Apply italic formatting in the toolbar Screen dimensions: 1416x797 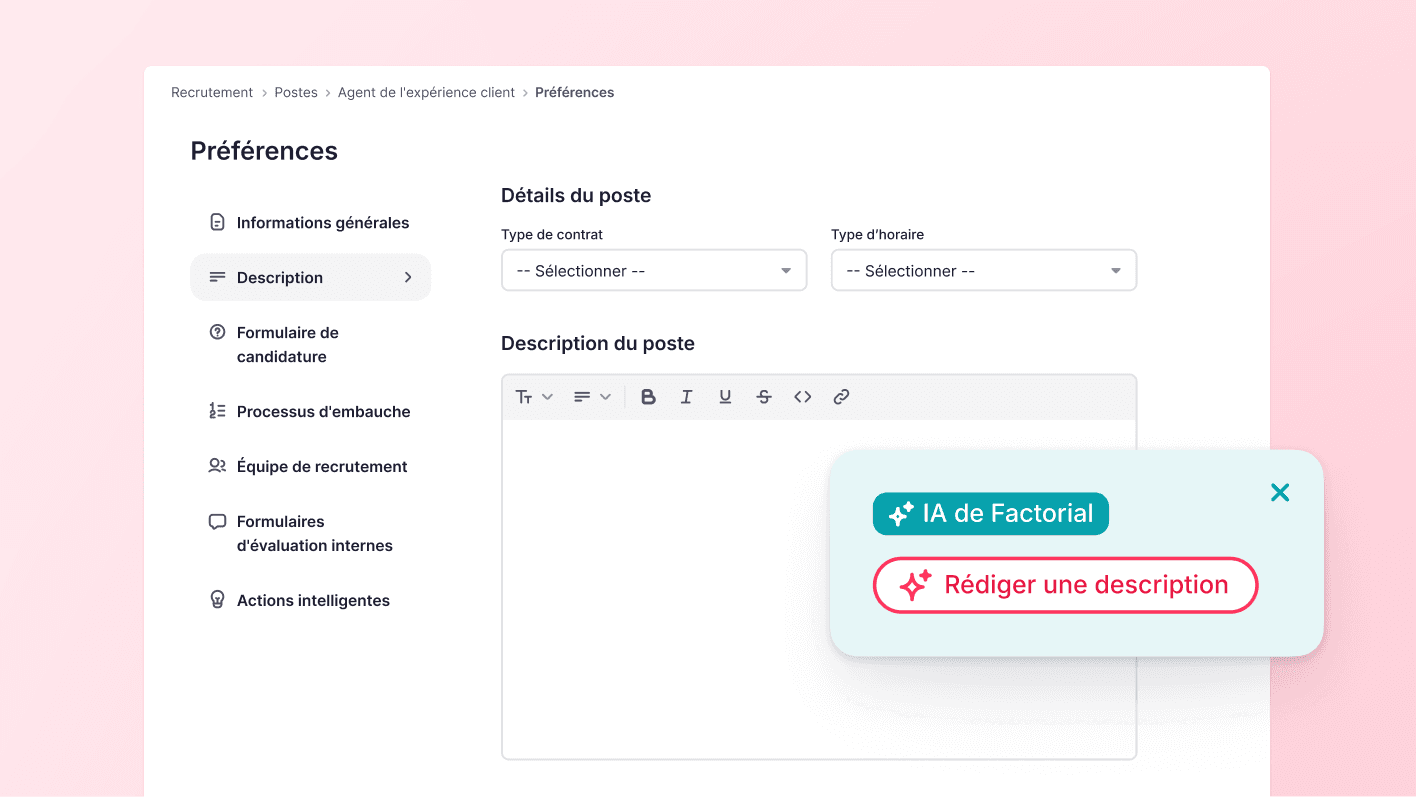point(686,396)
